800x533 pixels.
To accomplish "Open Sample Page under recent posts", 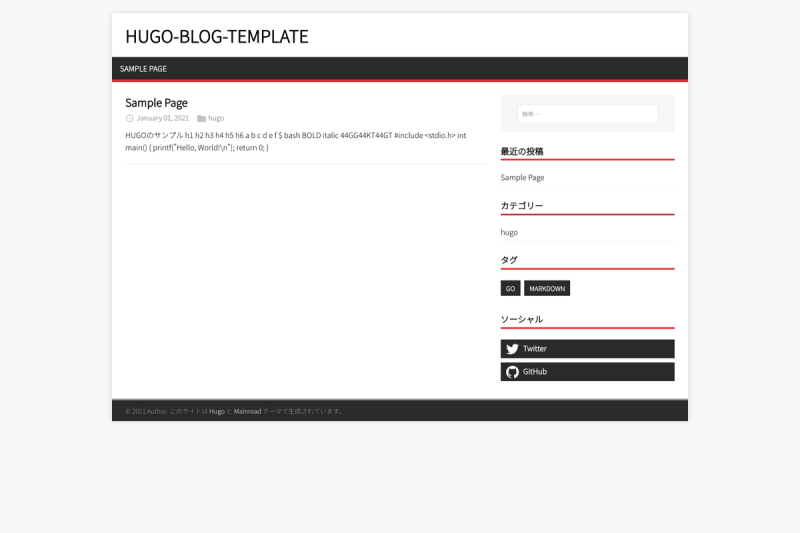I will pos(522,177).
